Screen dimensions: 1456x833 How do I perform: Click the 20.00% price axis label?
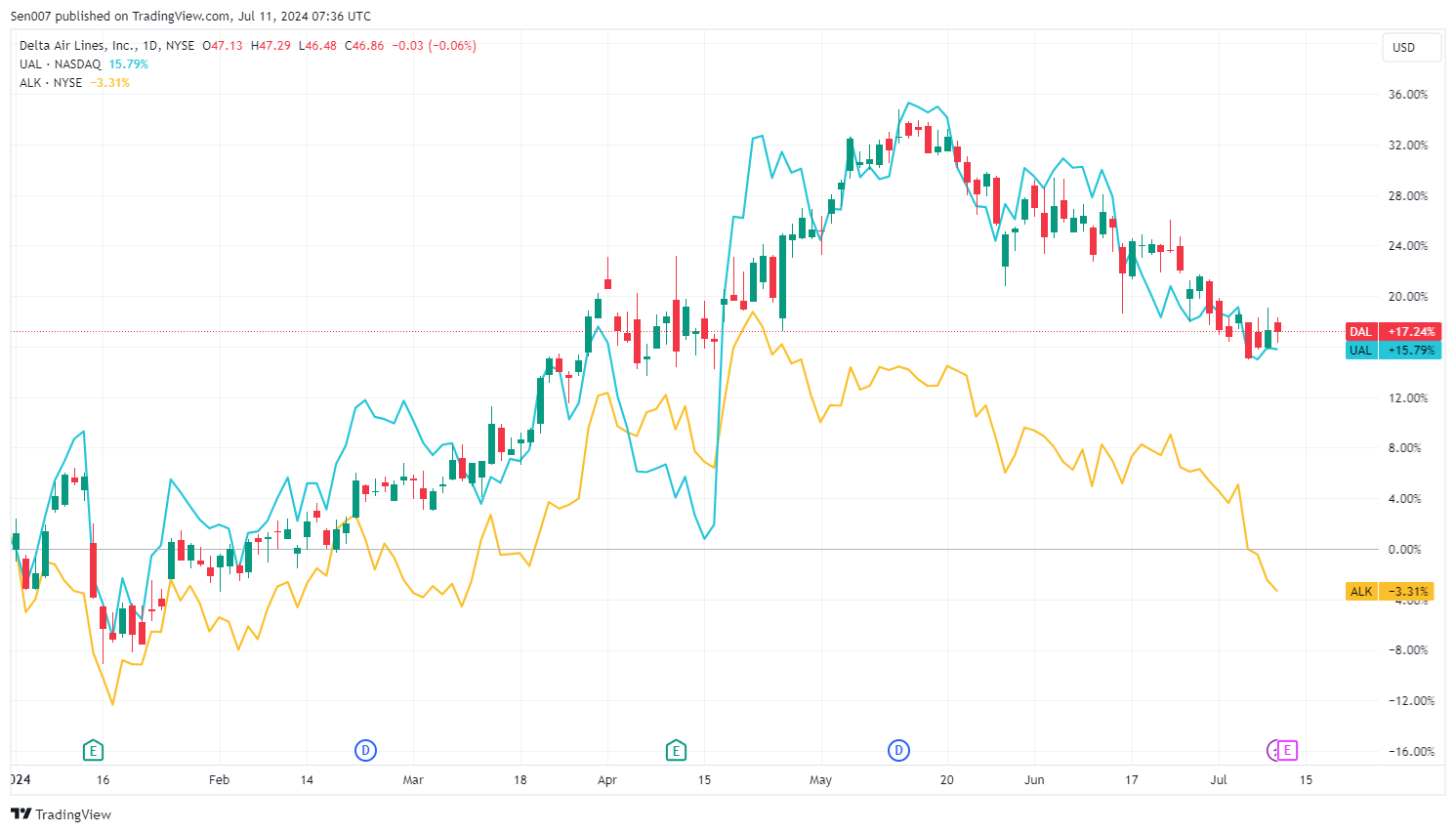[1408, 297]
